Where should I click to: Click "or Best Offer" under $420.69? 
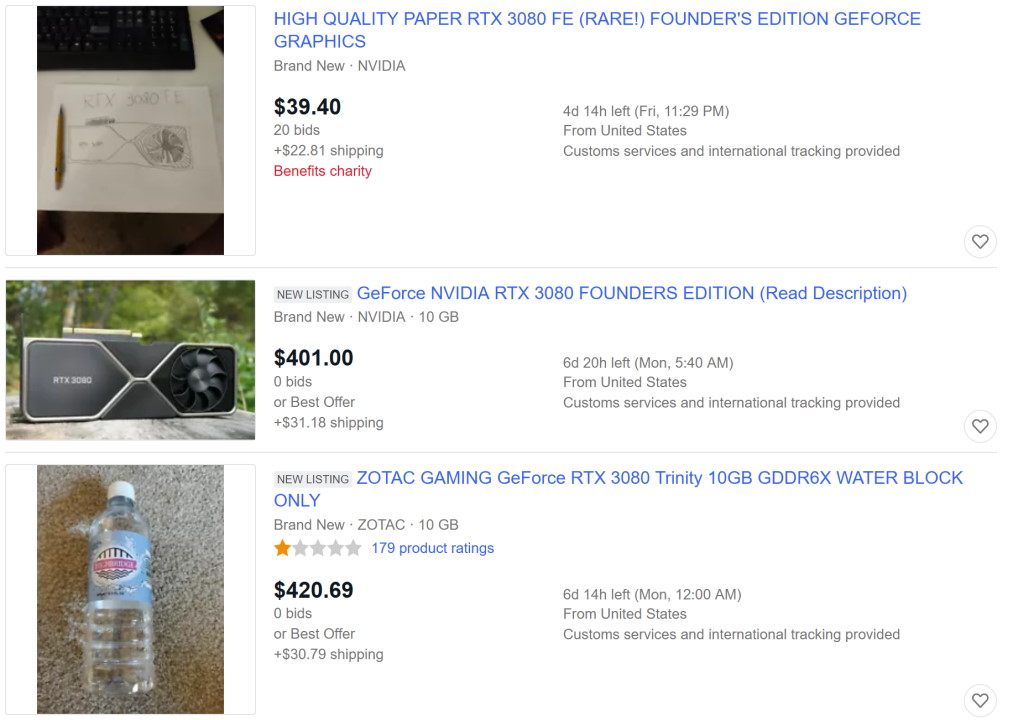[314, 634]
